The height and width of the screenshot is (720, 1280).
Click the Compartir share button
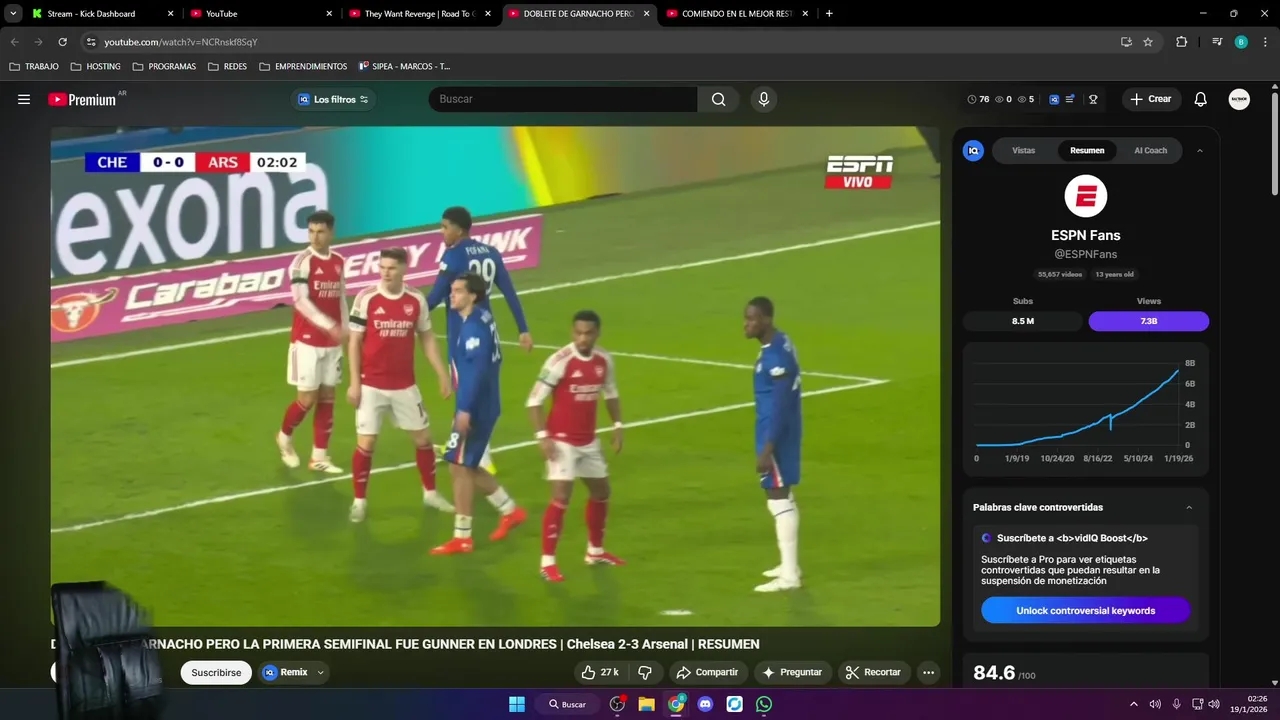(707, 672)
